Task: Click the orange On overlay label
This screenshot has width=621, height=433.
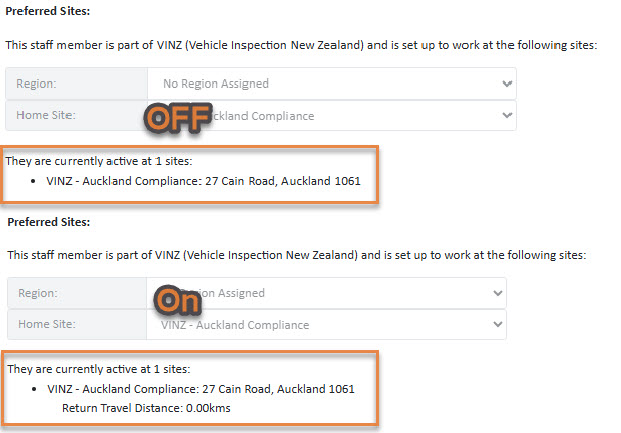Action: [177, 301]
